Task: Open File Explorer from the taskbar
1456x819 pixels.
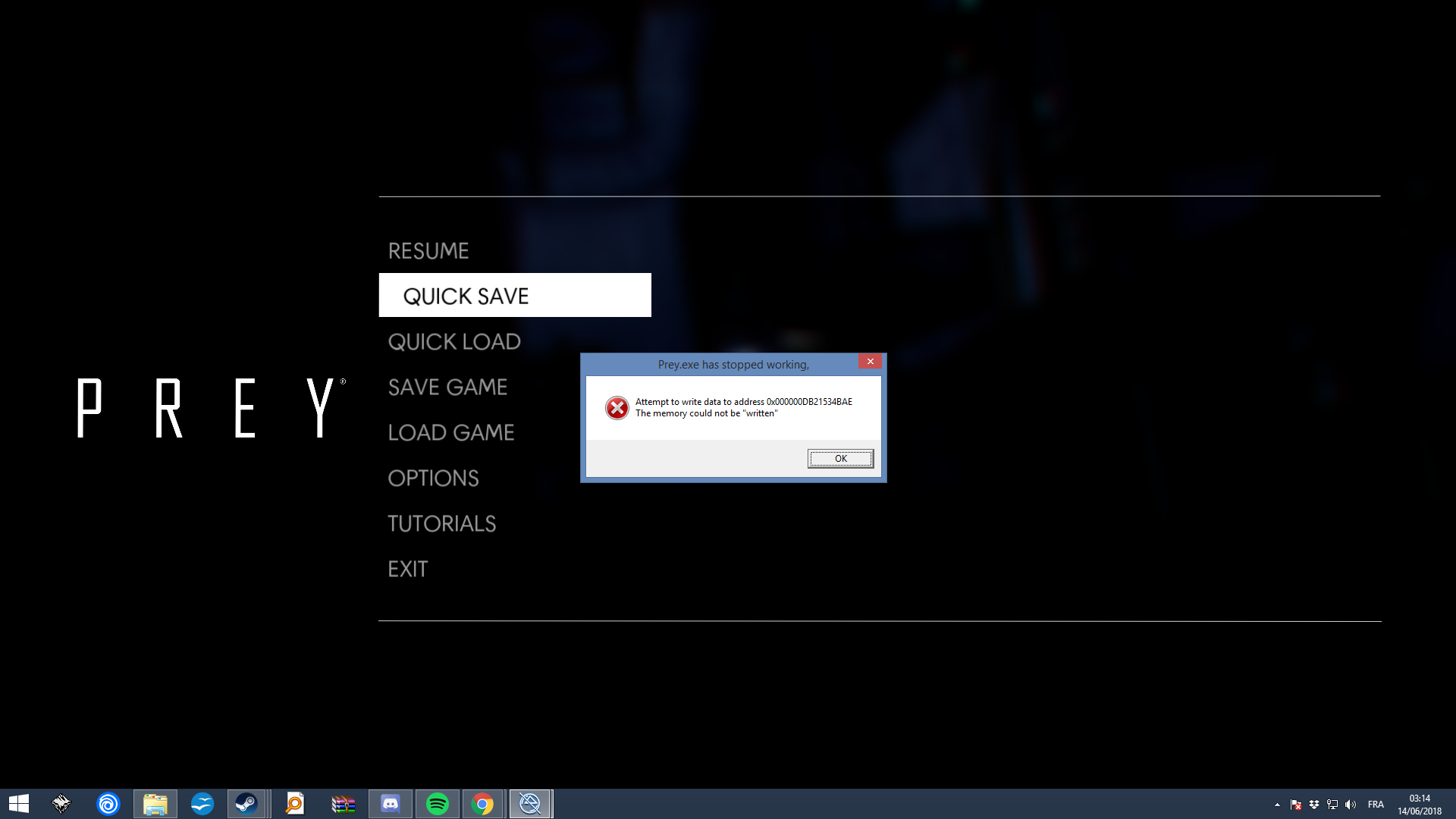Action: coord(155,803)
